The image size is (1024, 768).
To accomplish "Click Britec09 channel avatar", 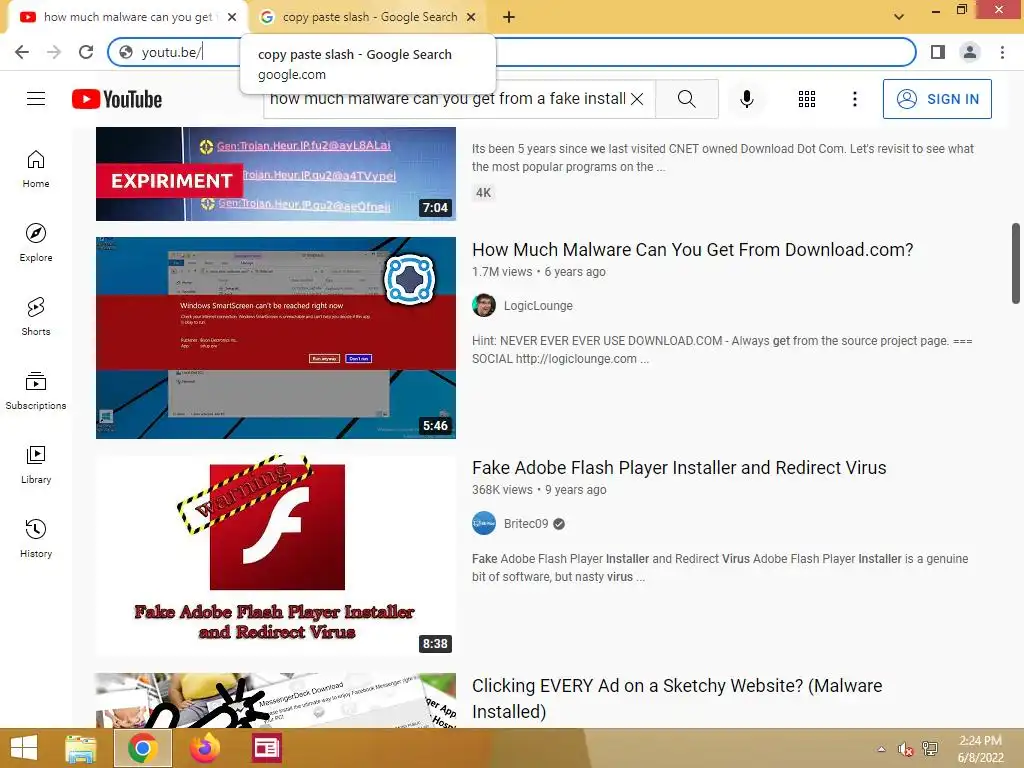I will tap(484, 523).
